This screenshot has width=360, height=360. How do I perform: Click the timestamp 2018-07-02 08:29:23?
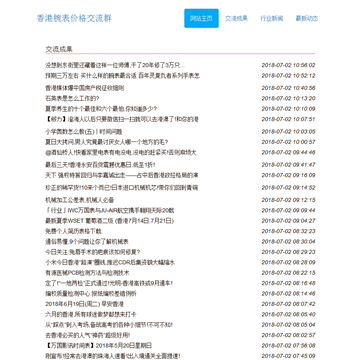(288, 252)
